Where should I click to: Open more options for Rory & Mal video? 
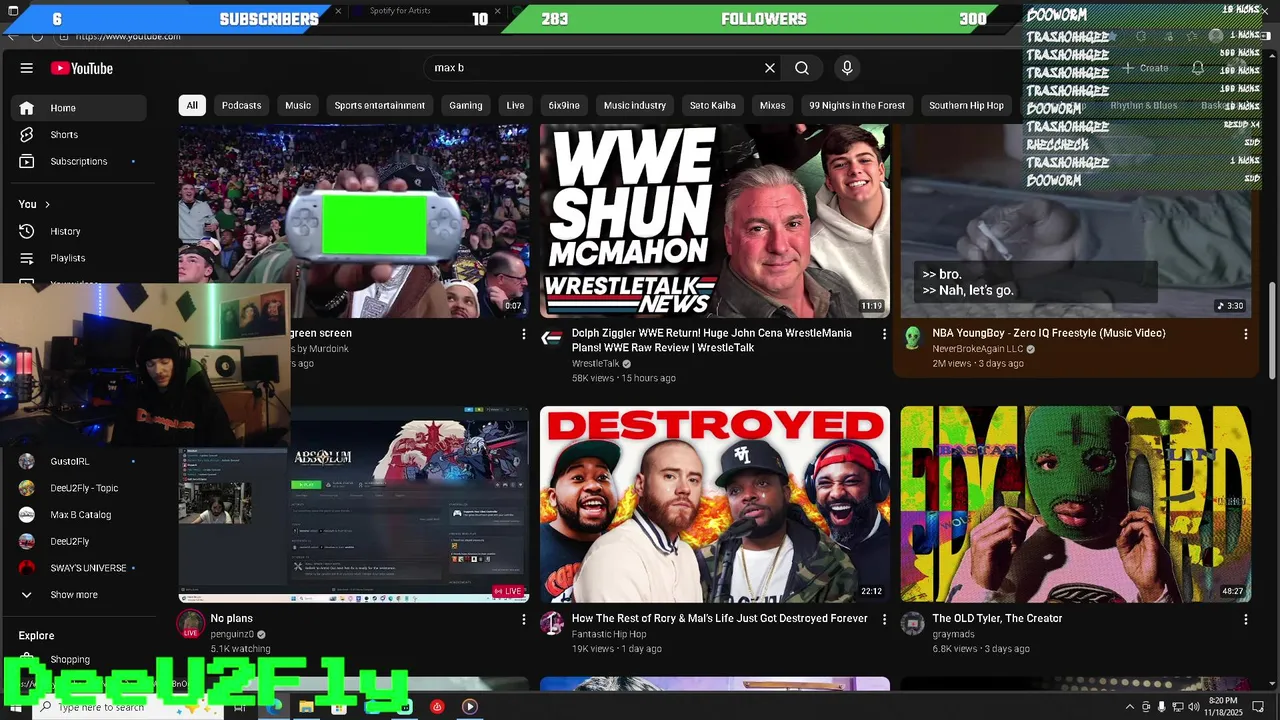tap(884, 620)
